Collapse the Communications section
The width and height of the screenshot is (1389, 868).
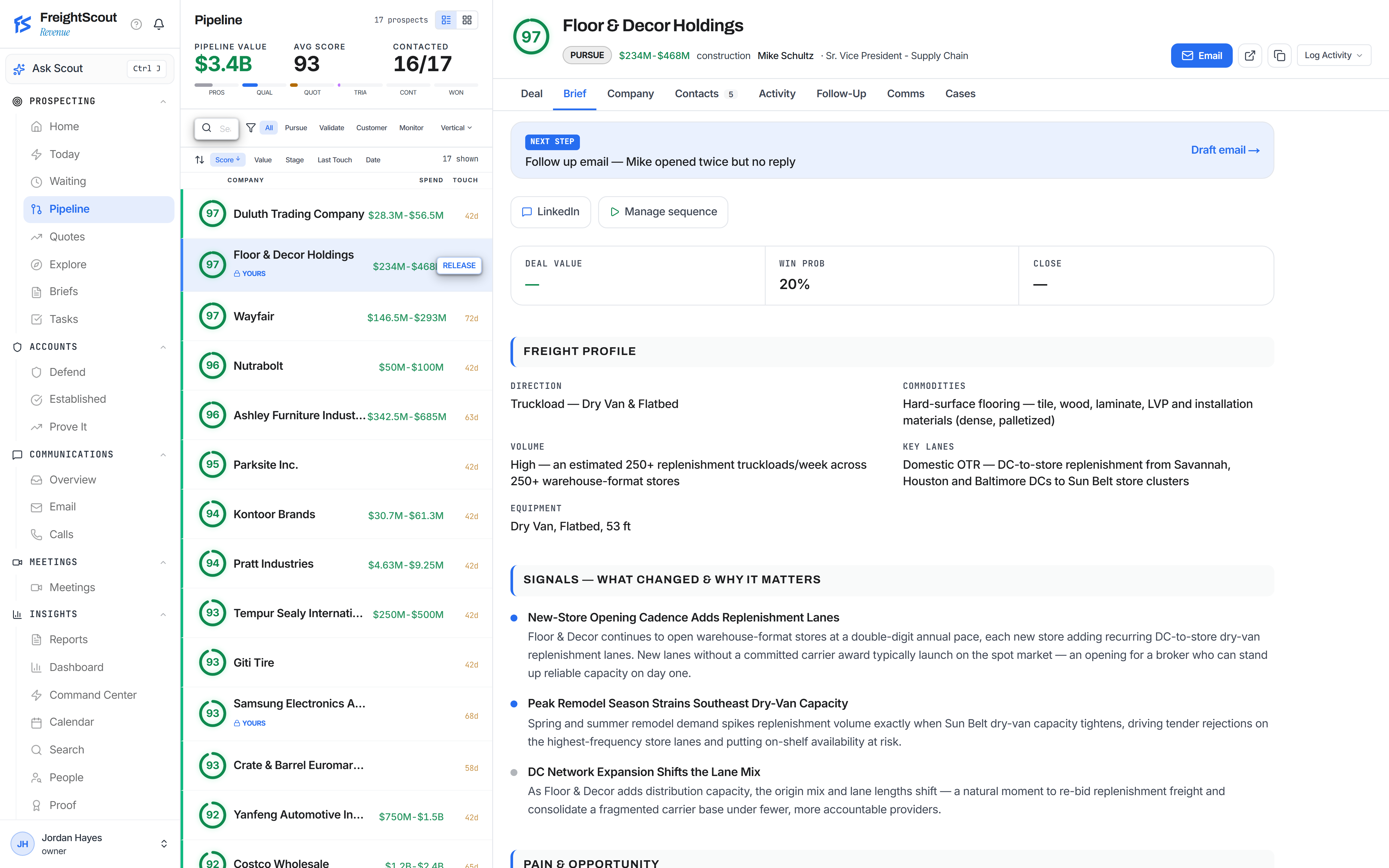163,455
